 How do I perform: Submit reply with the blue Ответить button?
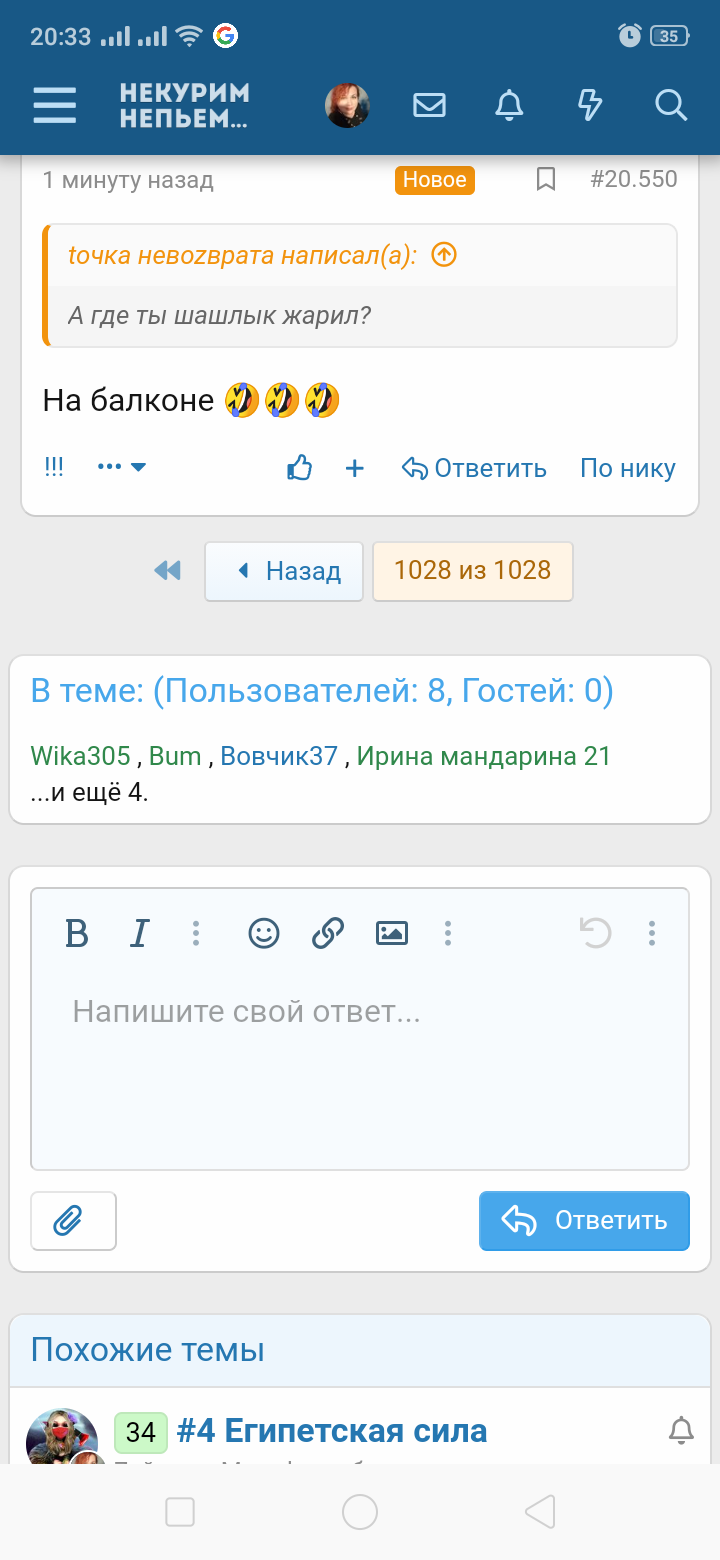point(584,1221)
